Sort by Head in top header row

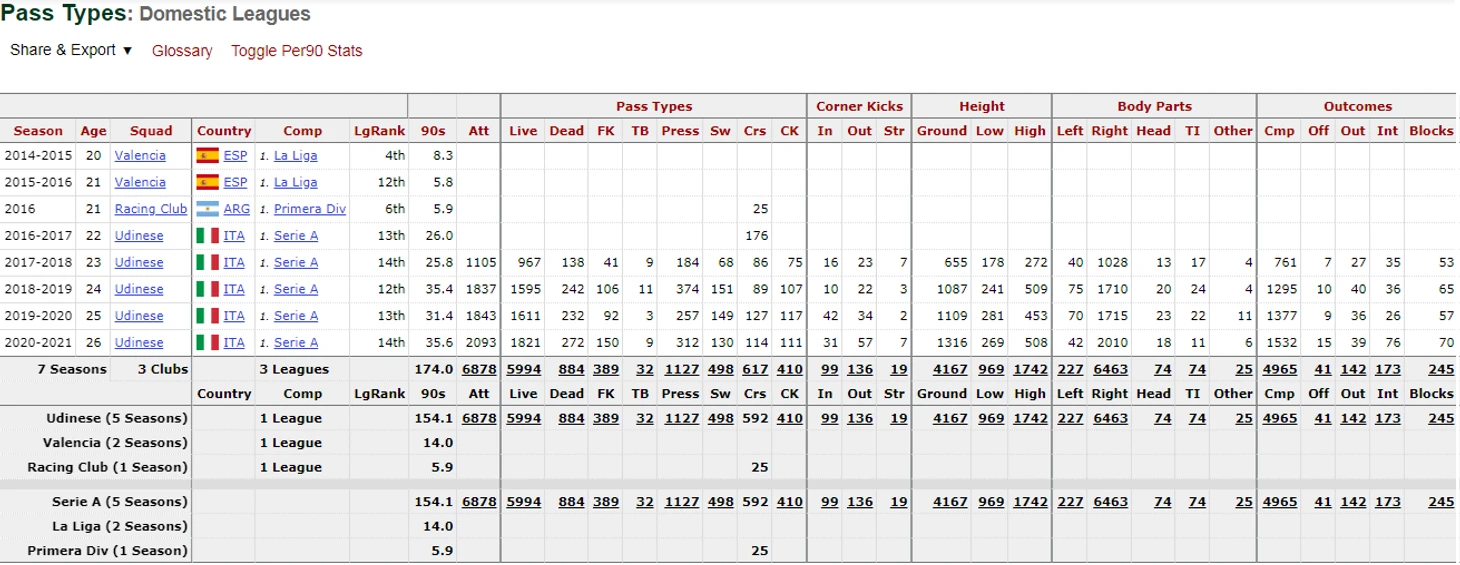pyautogui.click(x=1153, y=131)
